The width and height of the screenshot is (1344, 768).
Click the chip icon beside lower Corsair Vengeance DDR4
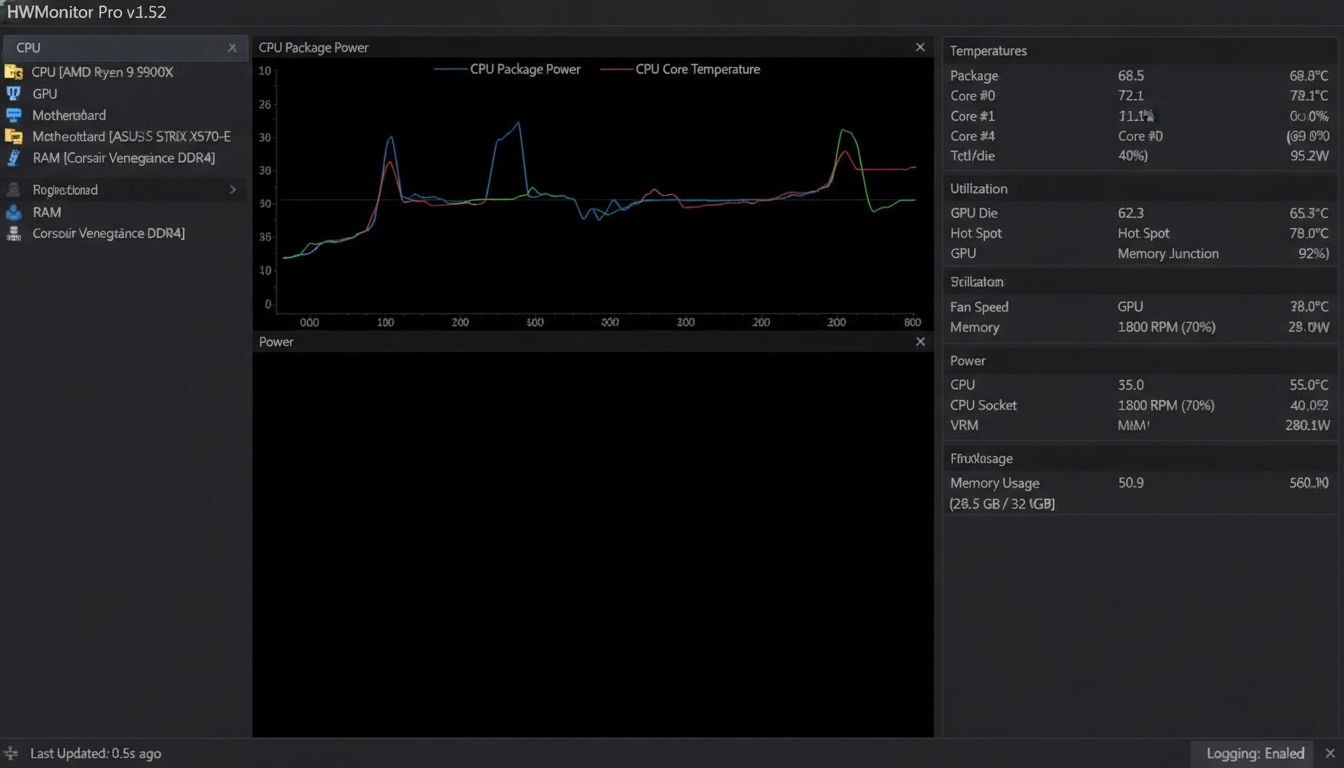click(13, 233)
